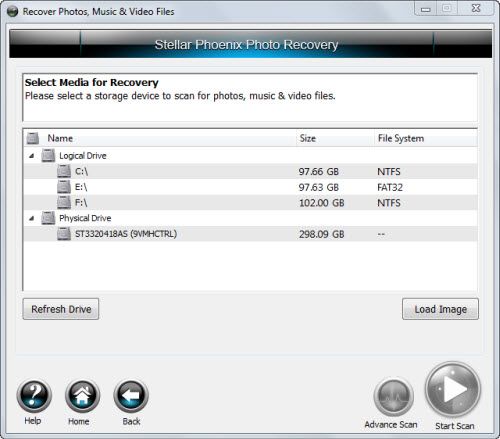Click the Physical Drive group icon
The image size is (500, 439).
[48, 218]
